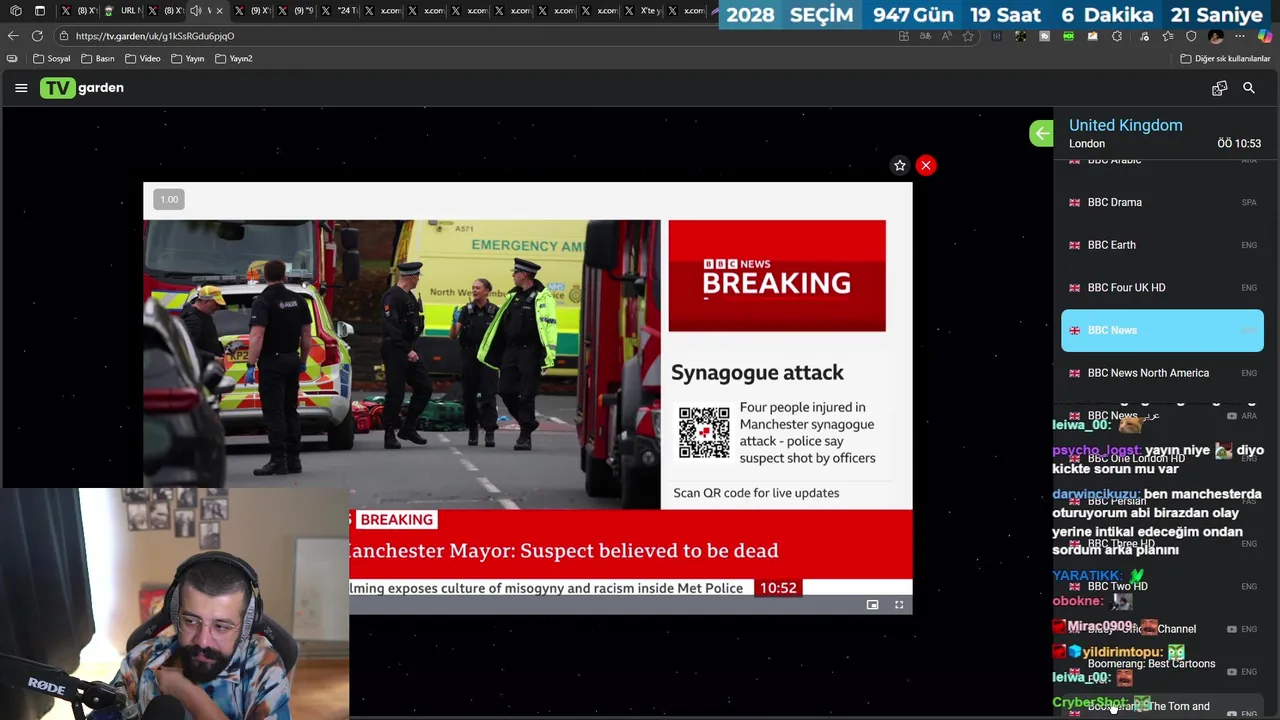Open the Sosyal bookmarks folder
1280x720 pixels.
pos(52,59)
